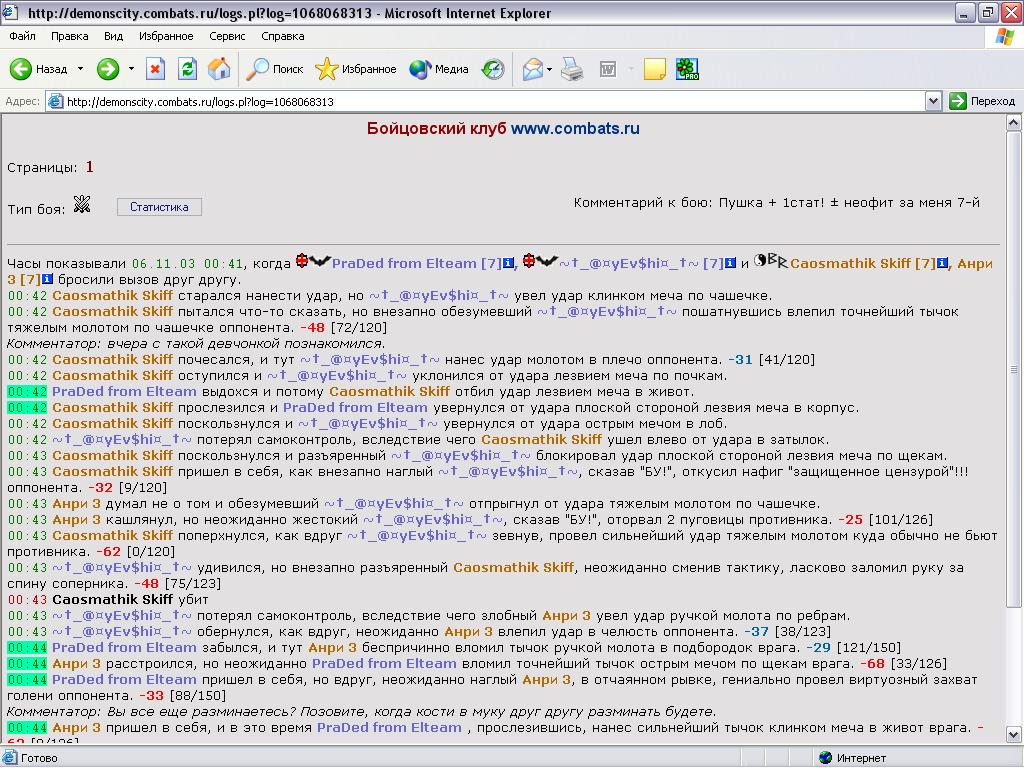Expand the address bar dropdown
The width and height of the screenshot is (1024, 768).
pyautogui.click(x=933, y=101)
